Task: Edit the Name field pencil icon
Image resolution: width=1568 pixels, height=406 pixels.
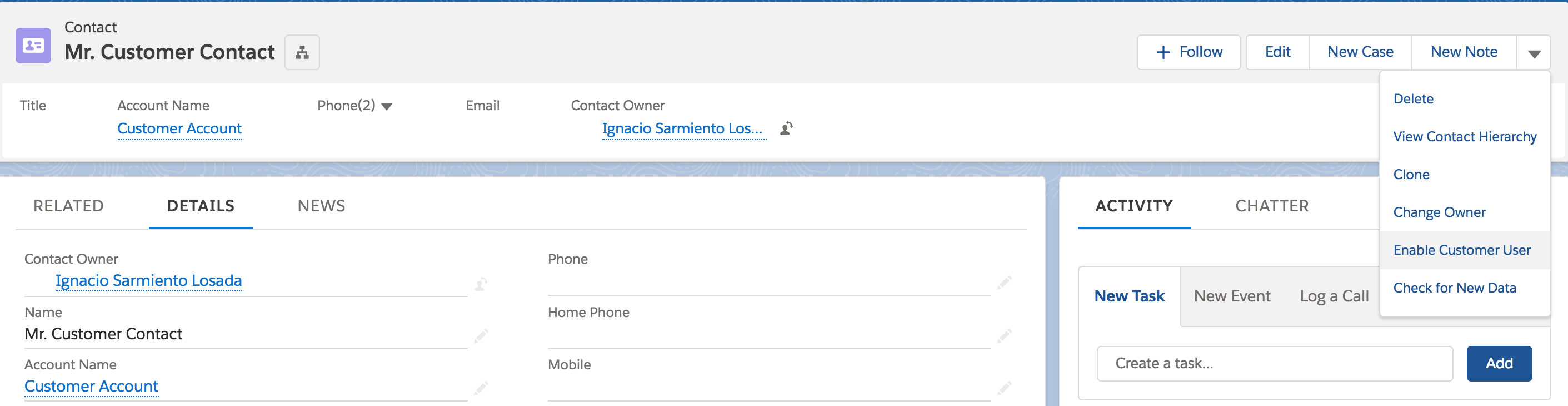Action: [x=481, y=336]
